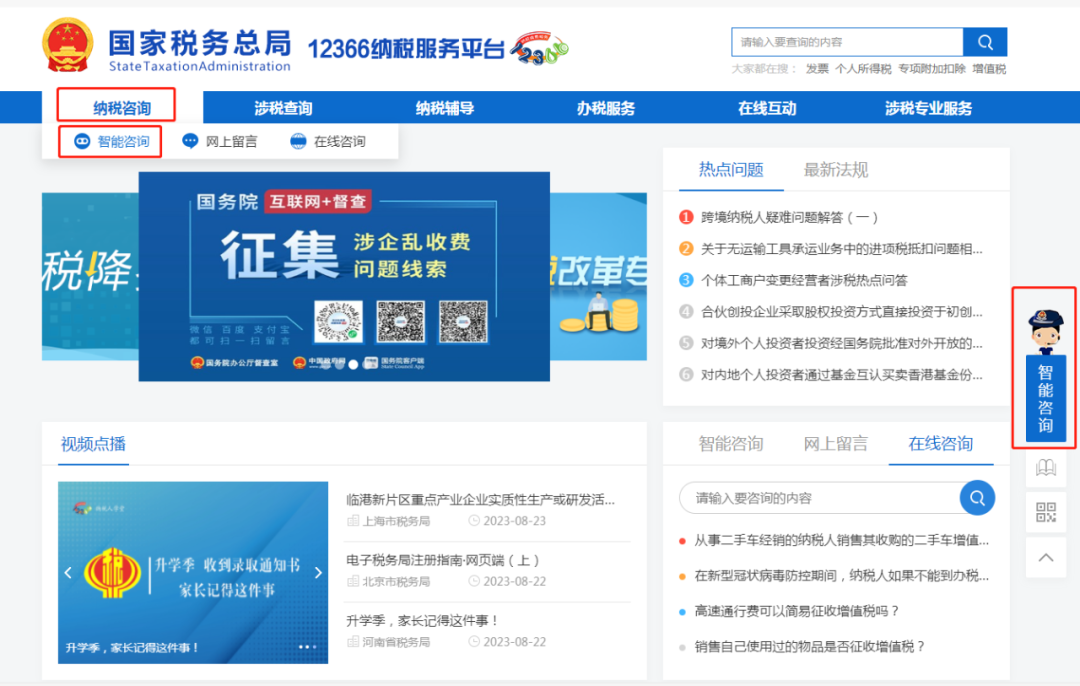Click the consultation search magnifier button
Screen dimensions: 1080x686
[x=977, y=497]
